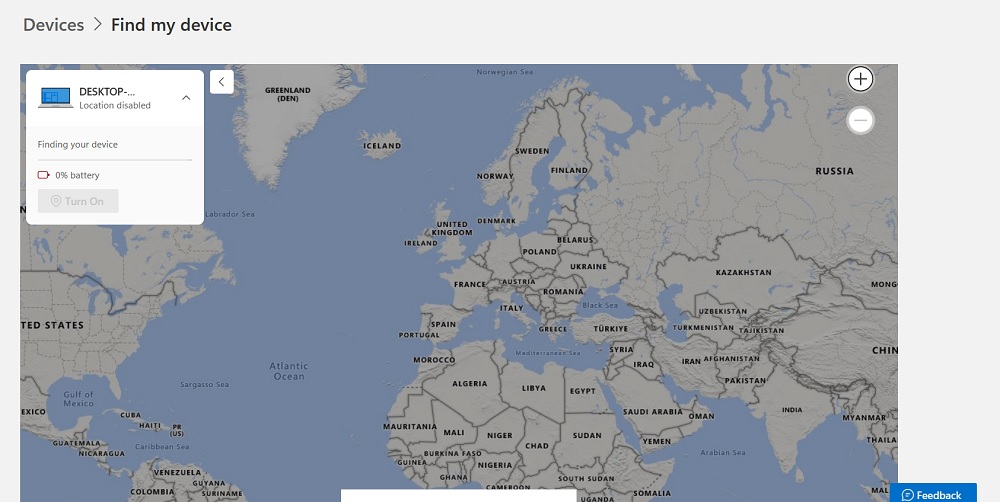Click the VENEZUELA label on map
The image size is (1000, 502).
click(177, 473)
